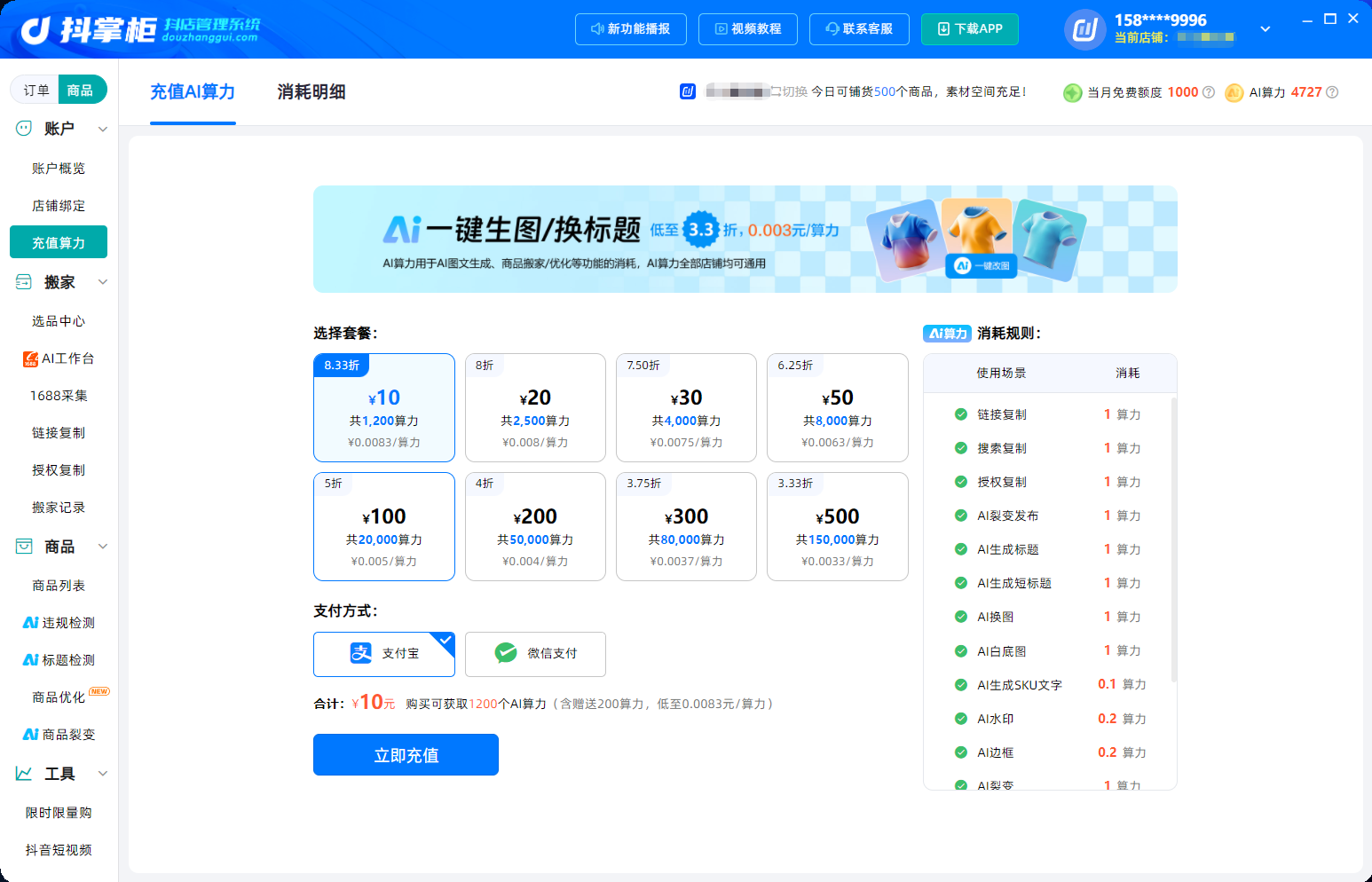
Task: Click the 下载APP button
Action: click(x=970, y=29)
